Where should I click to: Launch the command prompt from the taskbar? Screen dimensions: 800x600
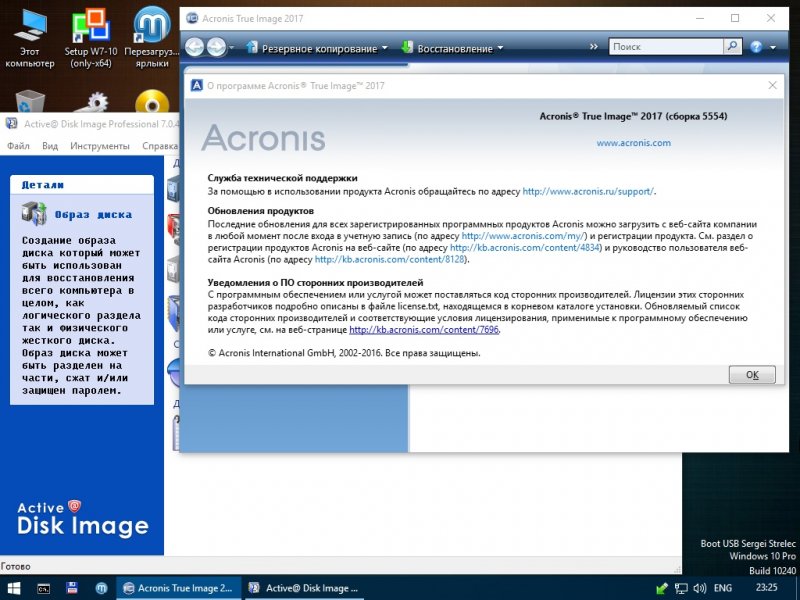click(43, 588)
